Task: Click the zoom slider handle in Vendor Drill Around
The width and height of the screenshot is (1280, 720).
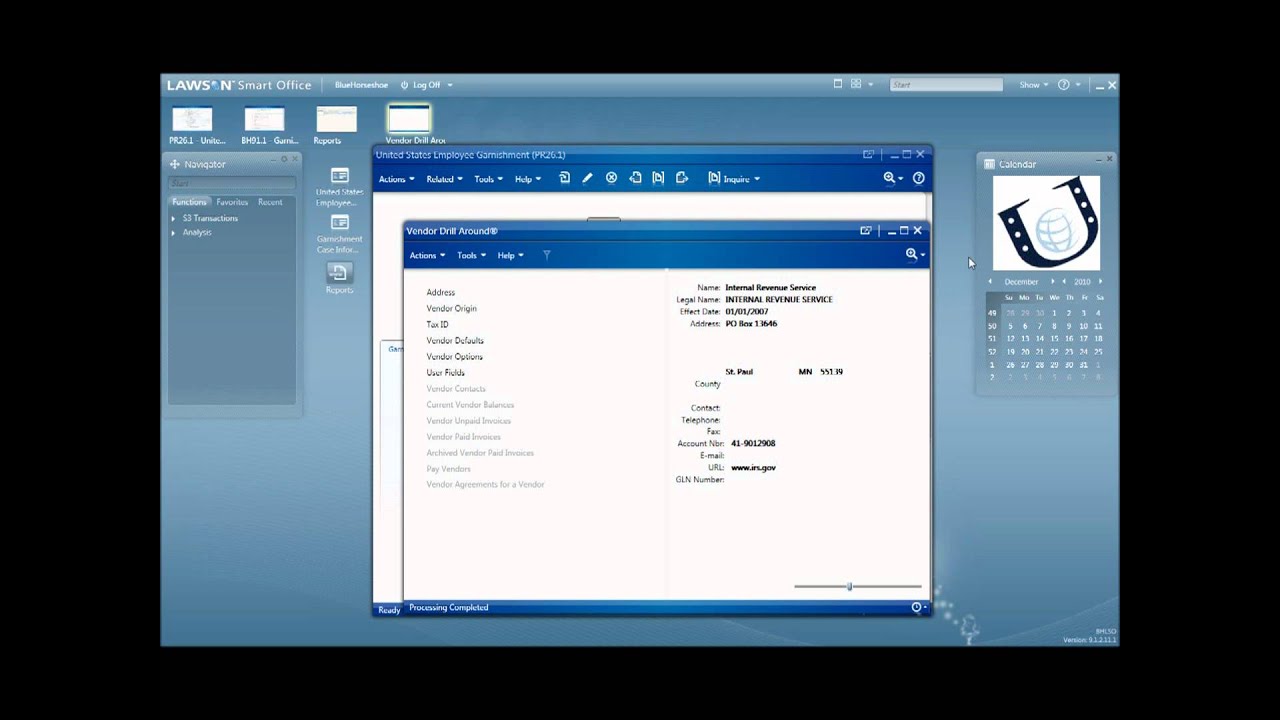Action: click(x=849, y=586)
